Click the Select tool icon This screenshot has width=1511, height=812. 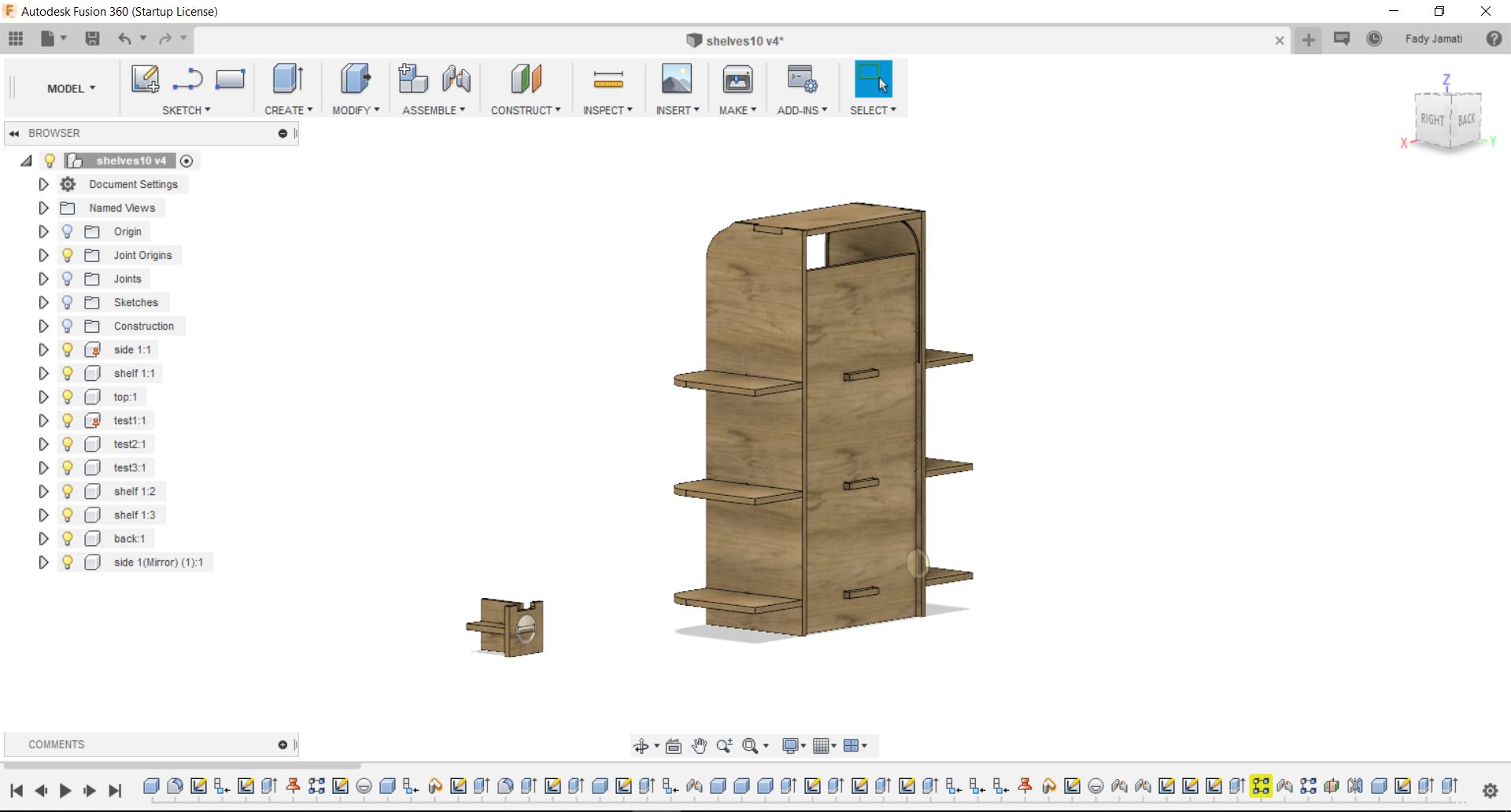[874, 79]
